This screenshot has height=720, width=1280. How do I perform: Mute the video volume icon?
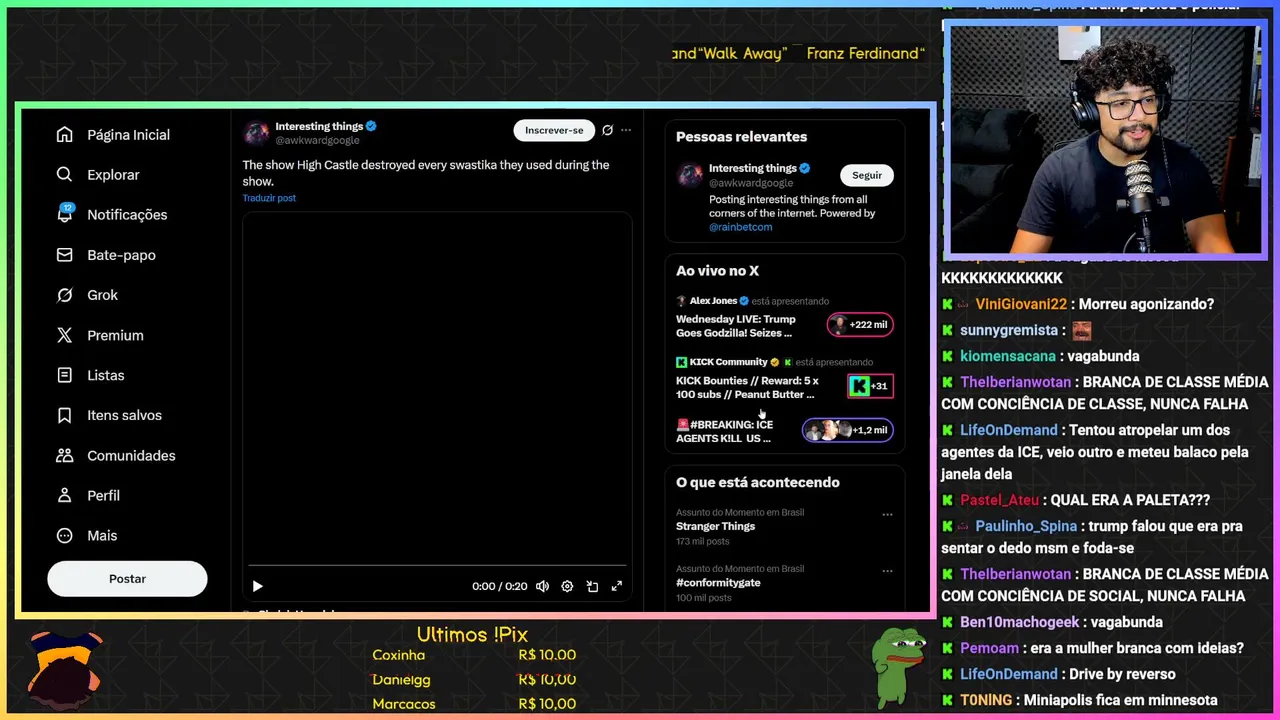542,586
